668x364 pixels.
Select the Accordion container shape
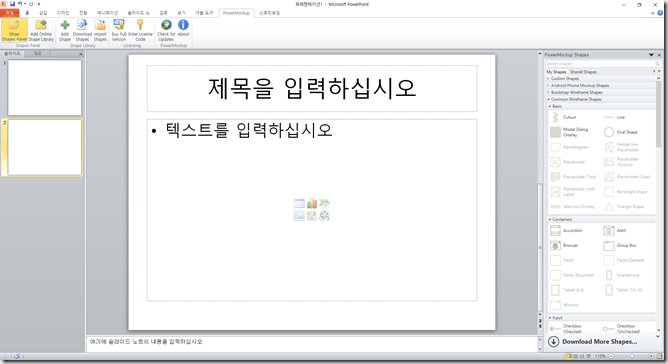click(566, 231)
